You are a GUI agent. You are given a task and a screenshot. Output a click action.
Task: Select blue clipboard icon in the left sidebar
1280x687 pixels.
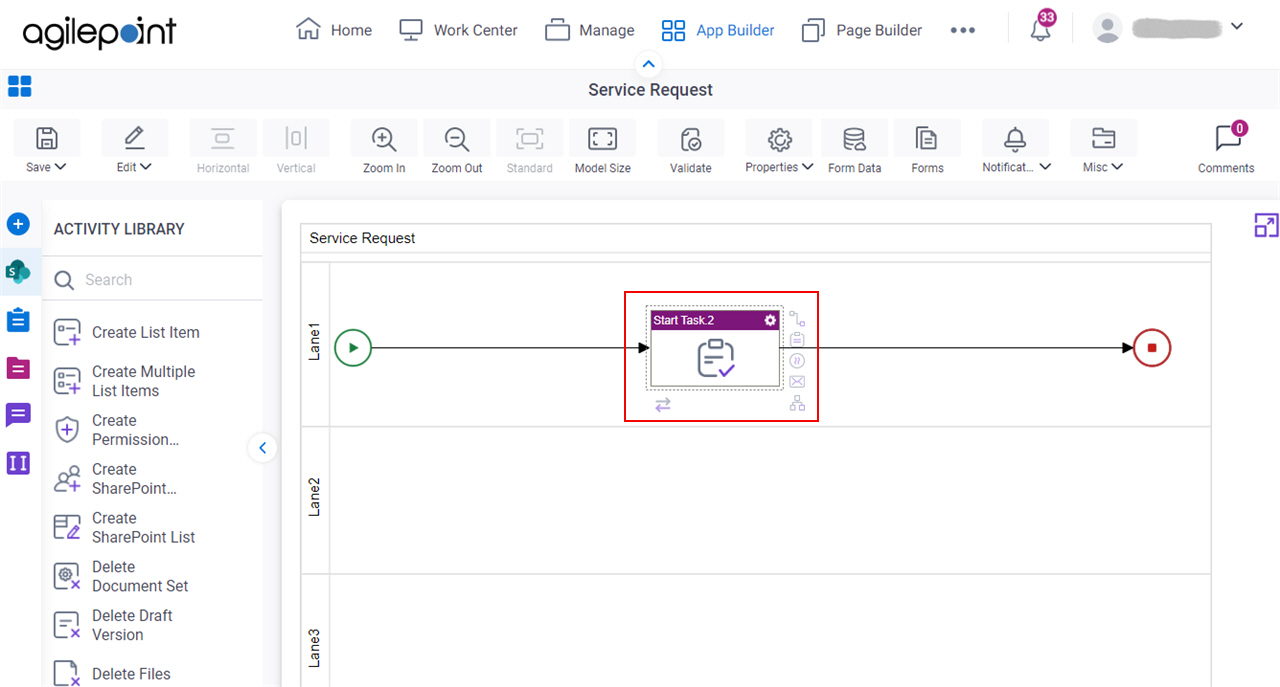18,320
